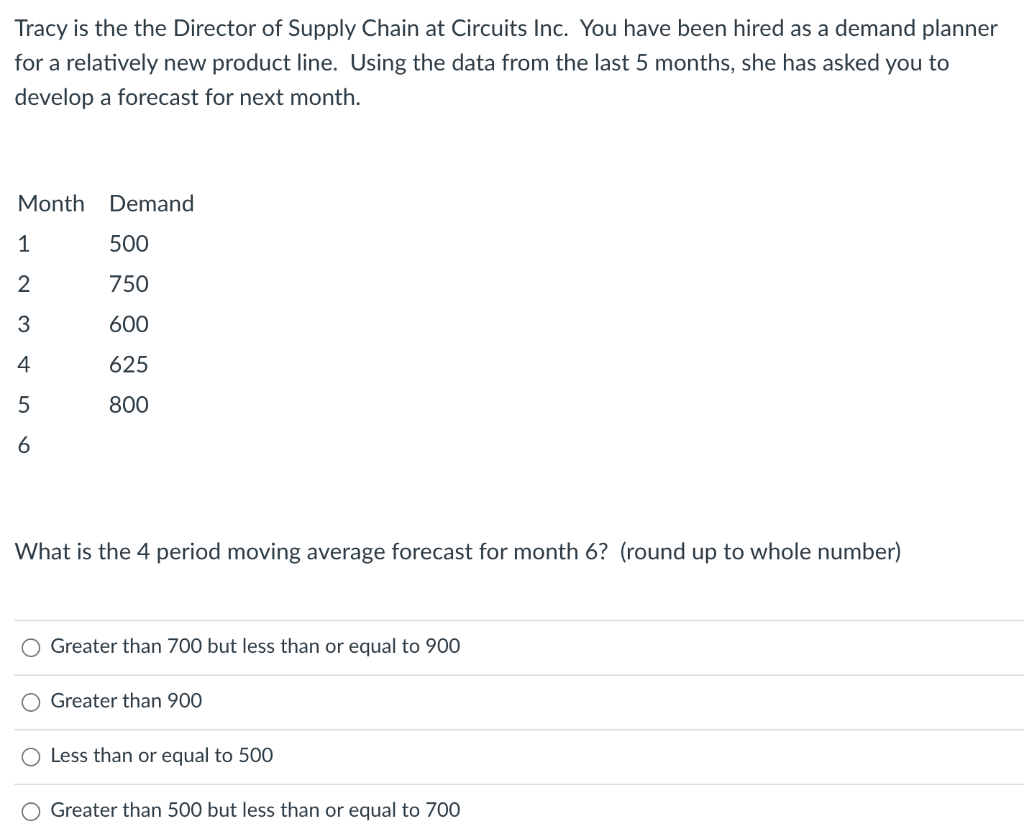
Task: Click the row label for month 6
Action: (23, 444)
